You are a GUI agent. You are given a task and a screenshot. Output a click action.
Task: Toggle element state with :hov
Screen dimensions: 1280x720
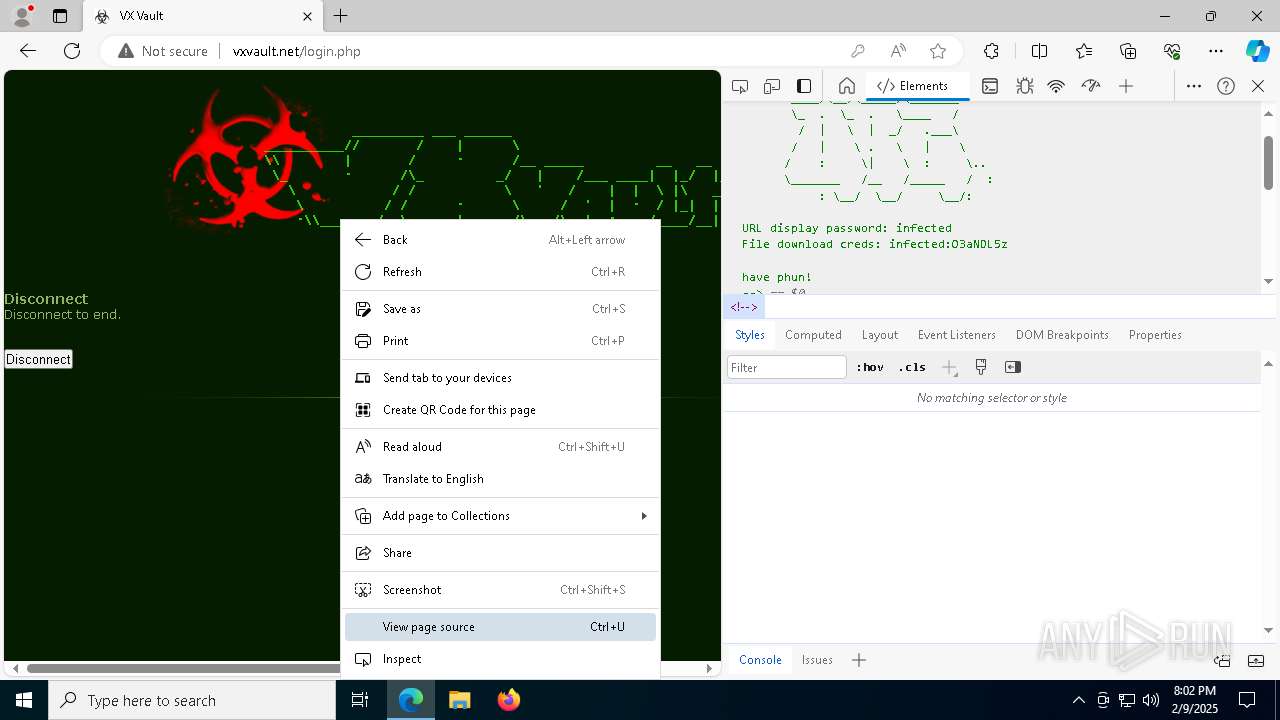point(870,367)
